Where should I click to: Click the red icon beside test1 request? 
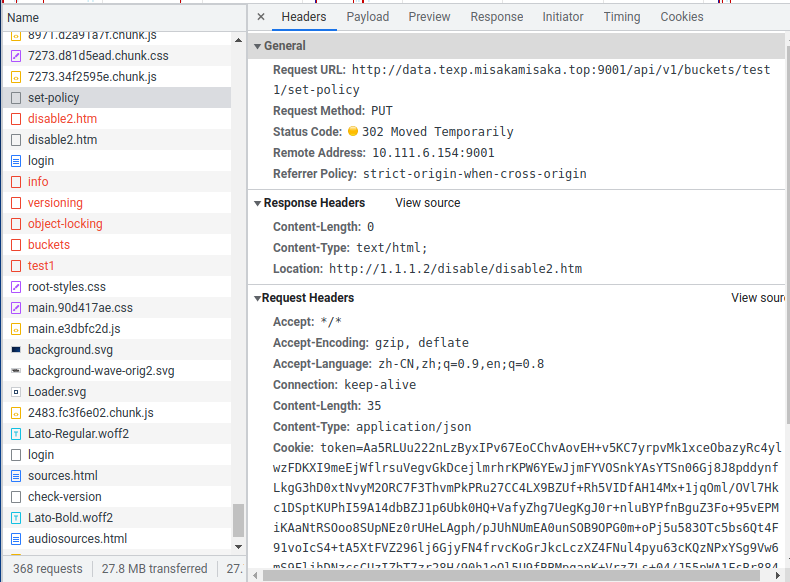pos(16,266)
